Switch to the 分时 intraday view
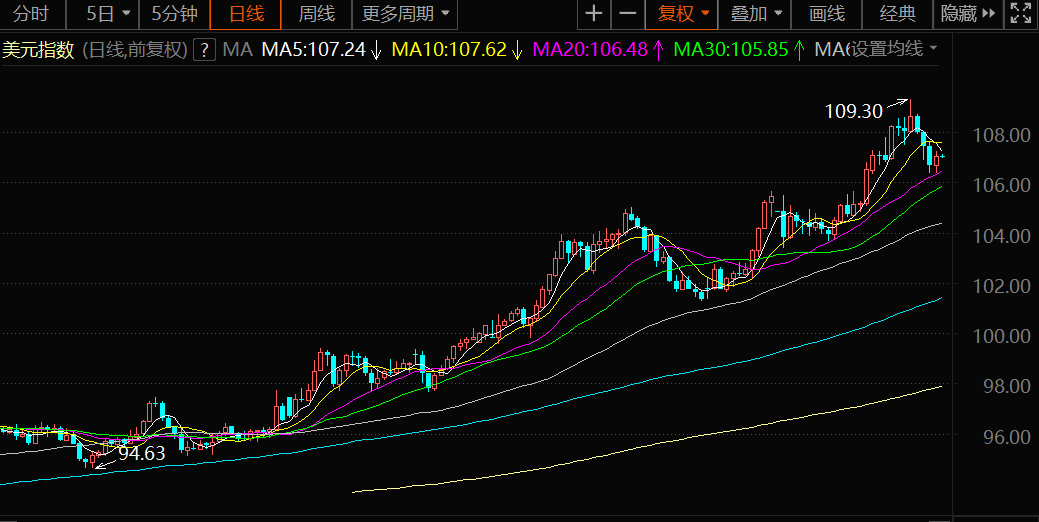 coord(32,14)
